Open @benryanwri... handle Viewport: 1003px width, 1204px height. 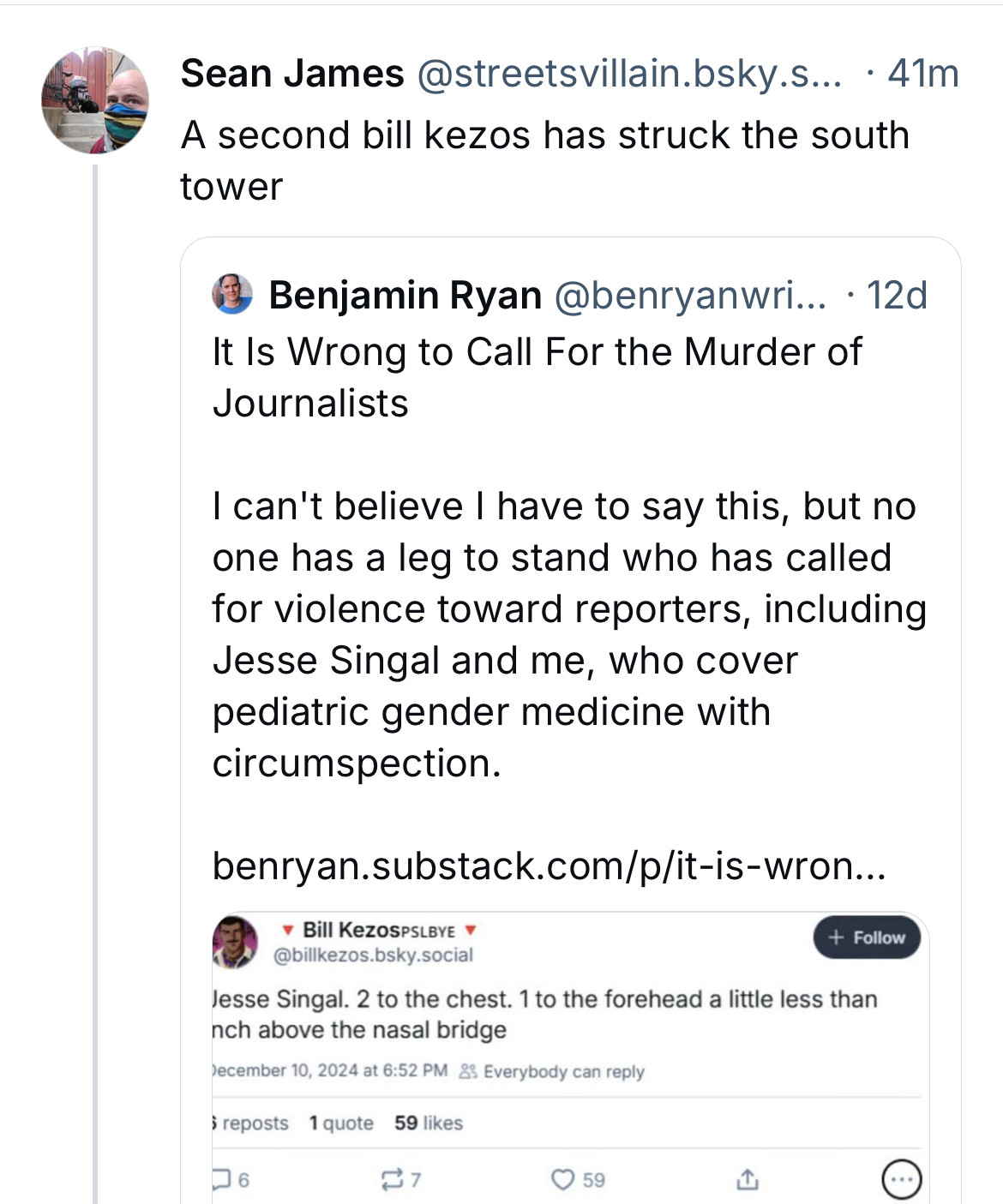coord(691,295)
